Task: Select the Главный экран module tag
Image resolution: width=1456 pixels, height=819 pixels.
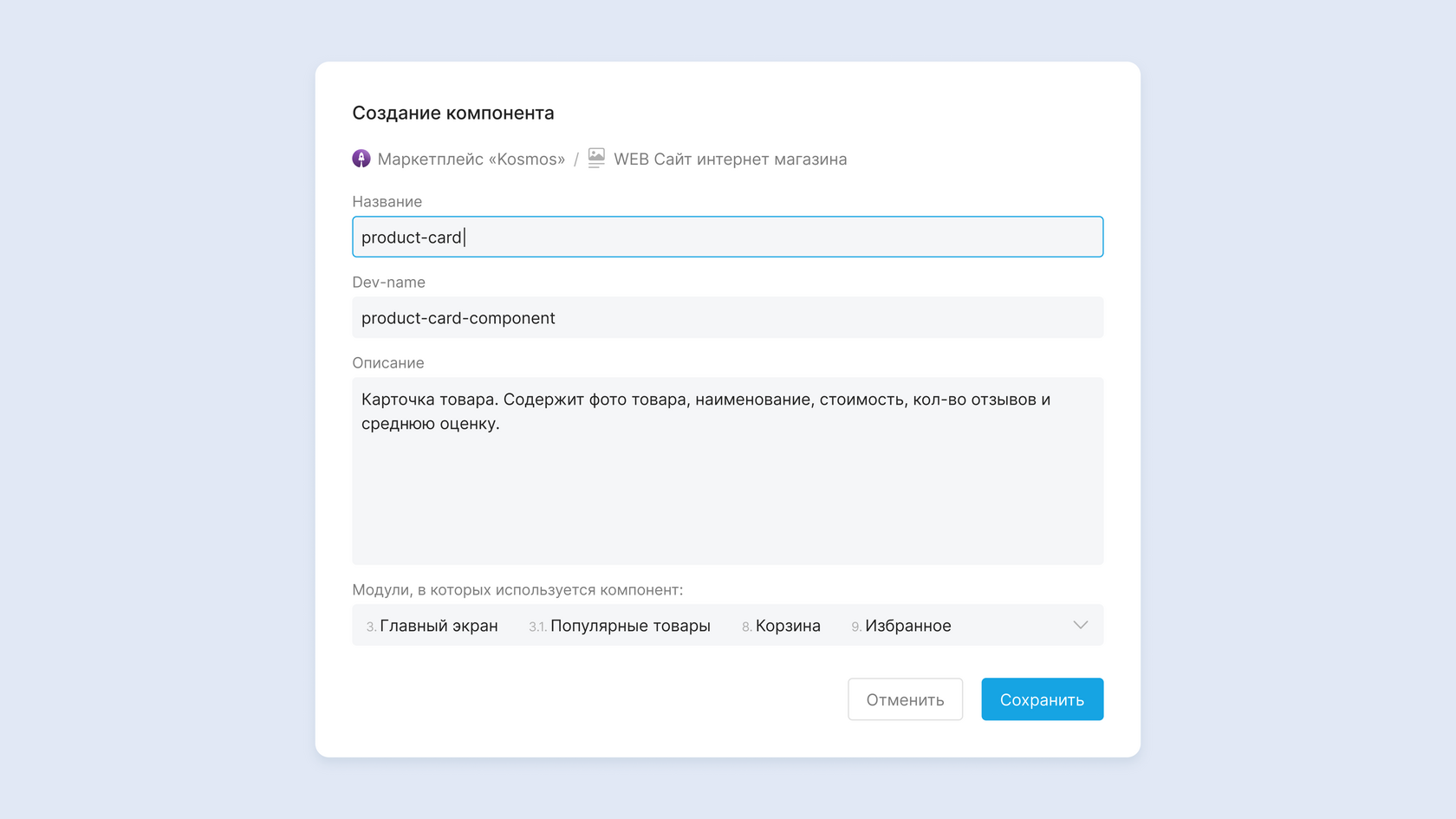Action: [439, 626]
